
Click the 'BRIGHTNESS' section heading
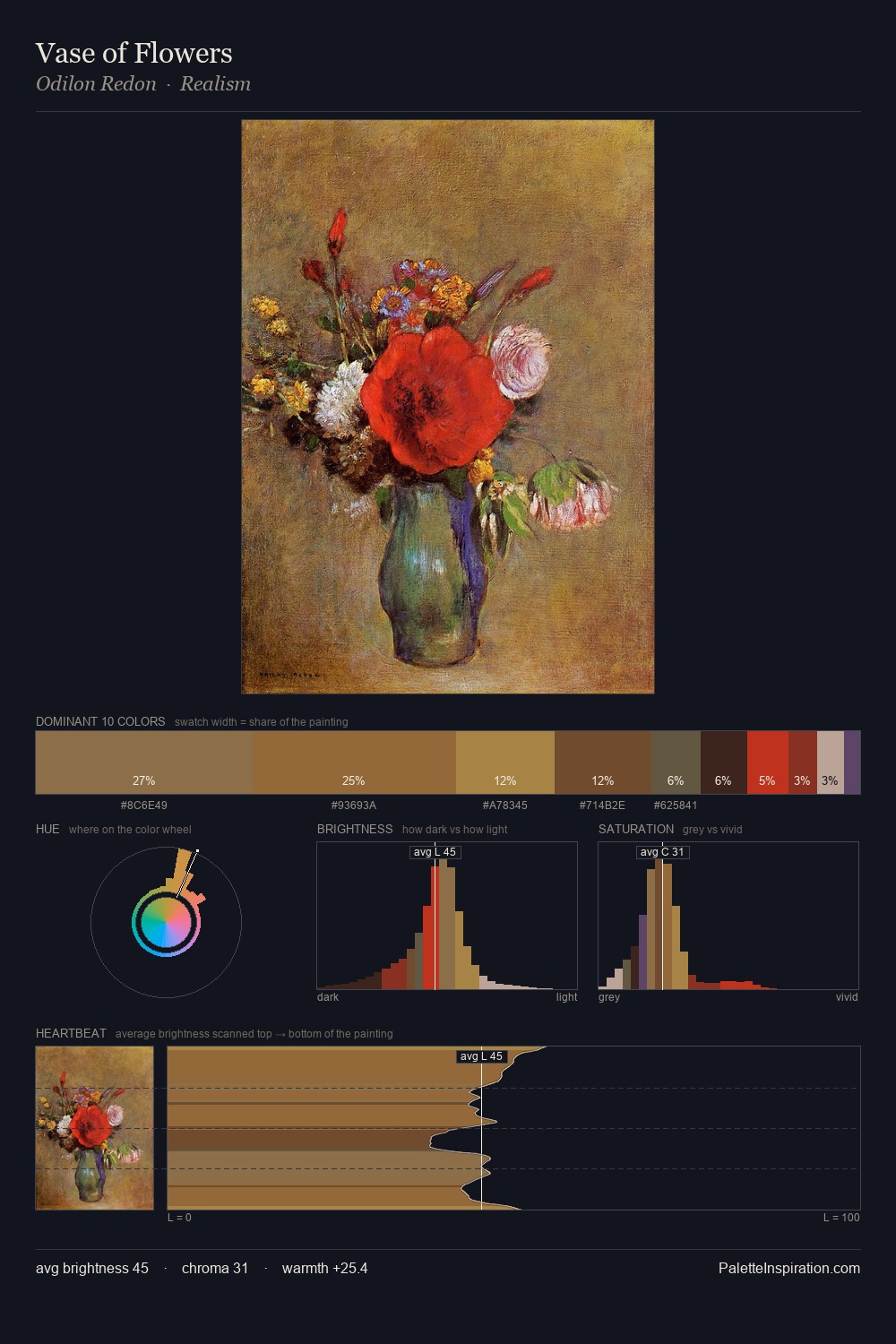[x=355, y=829]
